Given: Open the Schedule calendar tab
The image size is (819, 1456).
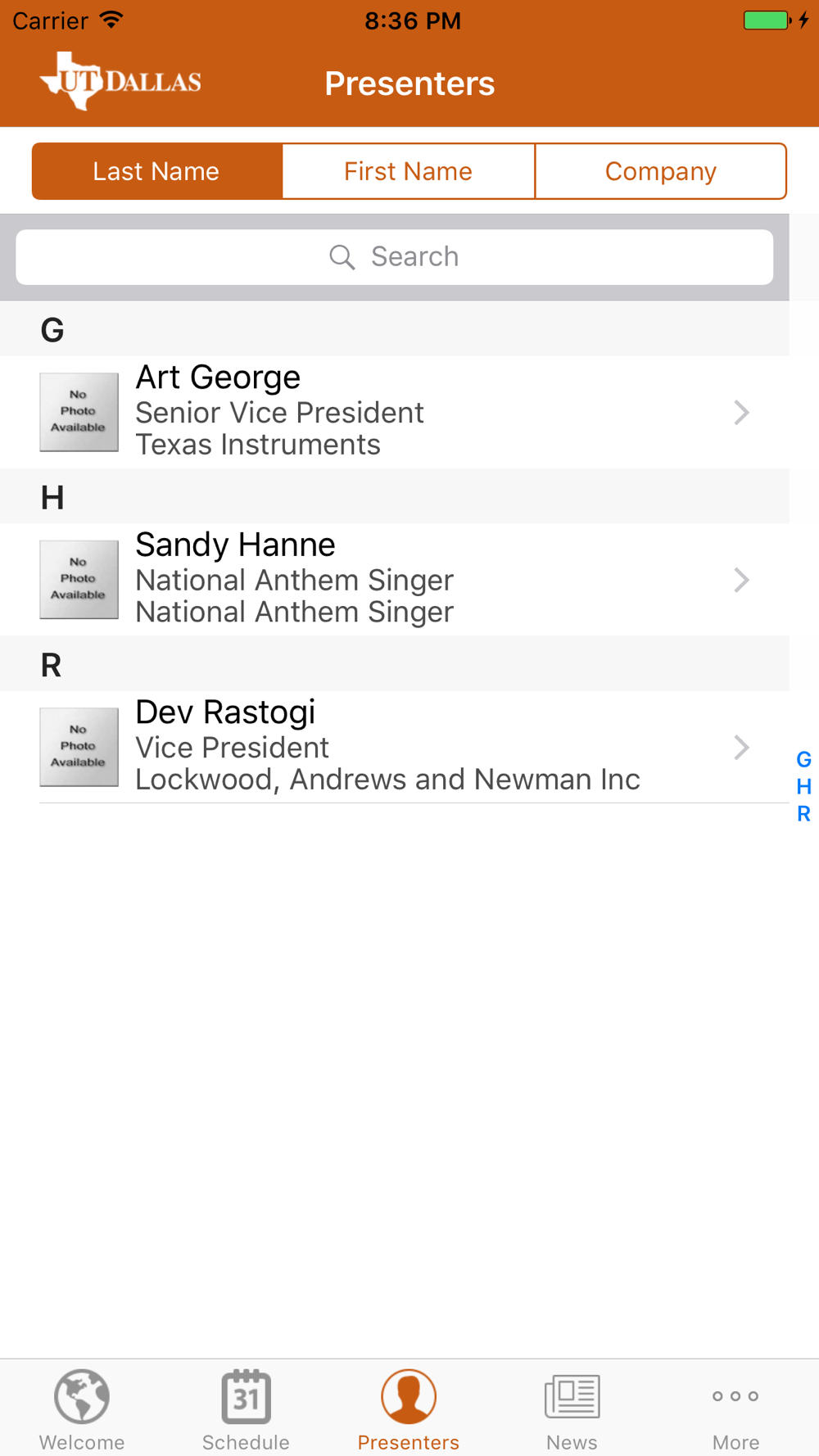Looking at the screenshot, I should point(246,1395).
